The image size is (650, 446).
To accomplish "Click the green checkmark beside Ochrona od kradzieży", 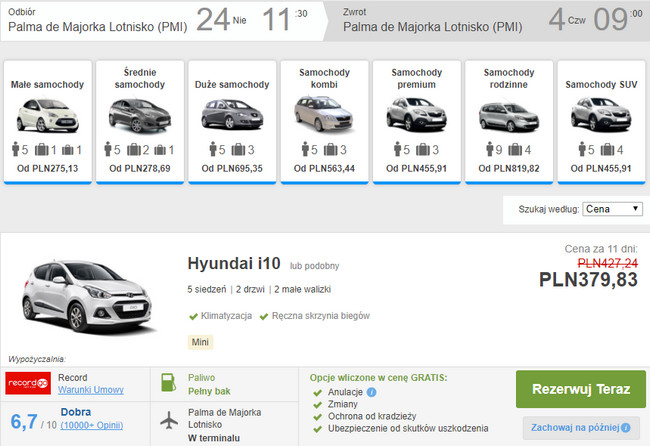I will pyautogui.click(x=318, y=417).
